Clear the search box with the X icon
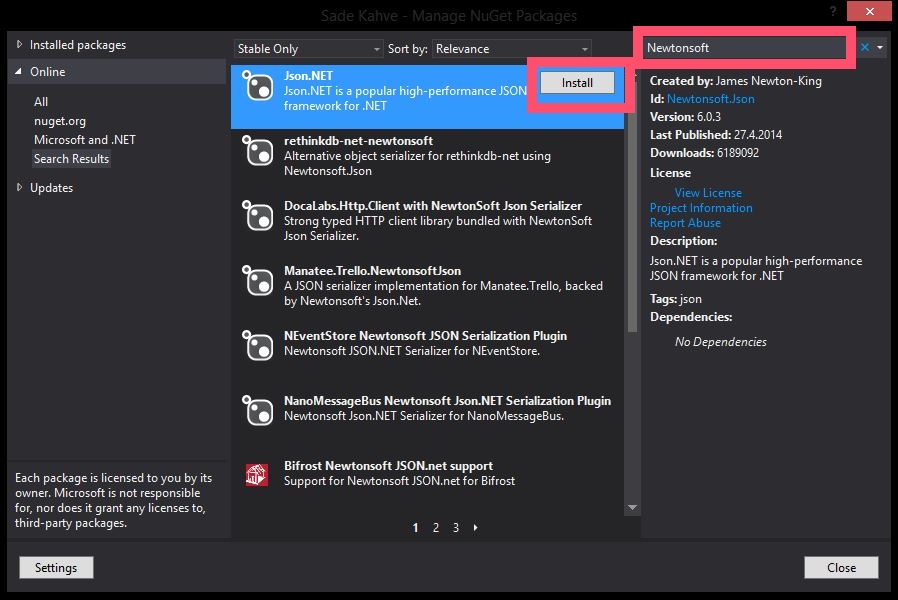The image size is (898, 600). click(865, 48)
